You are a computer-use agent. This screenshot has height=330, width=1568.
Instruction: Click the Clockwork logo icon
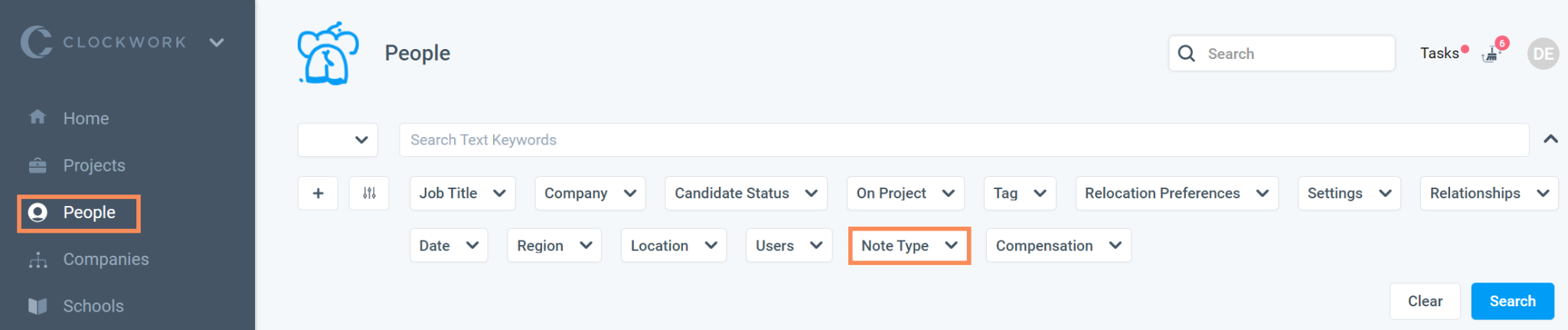pos(36,42)
